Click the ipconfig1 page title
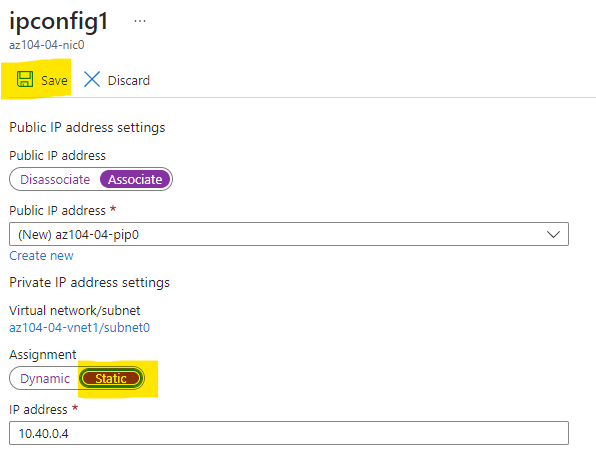 pos(59,21)
